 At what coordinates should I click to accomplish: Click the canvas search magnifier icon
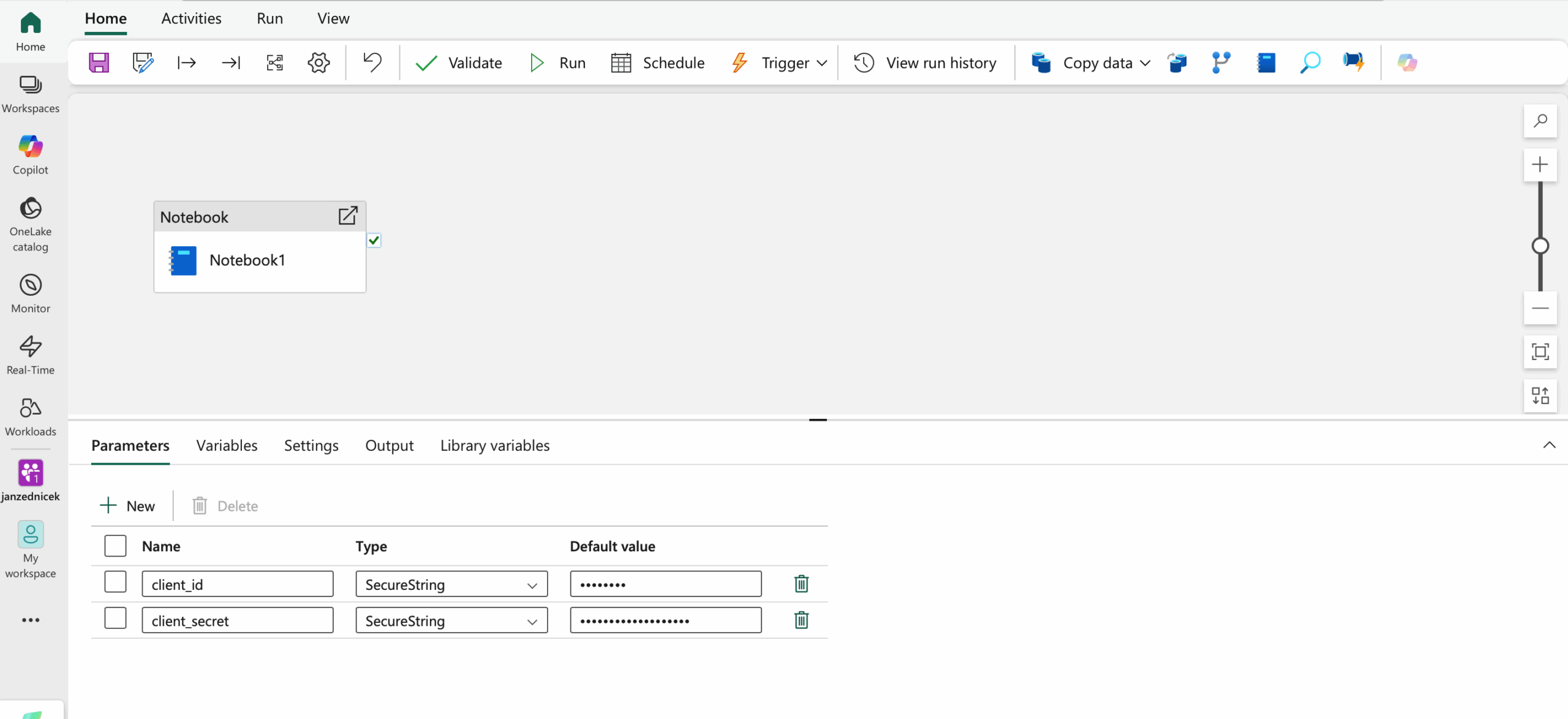[1540, 121]
